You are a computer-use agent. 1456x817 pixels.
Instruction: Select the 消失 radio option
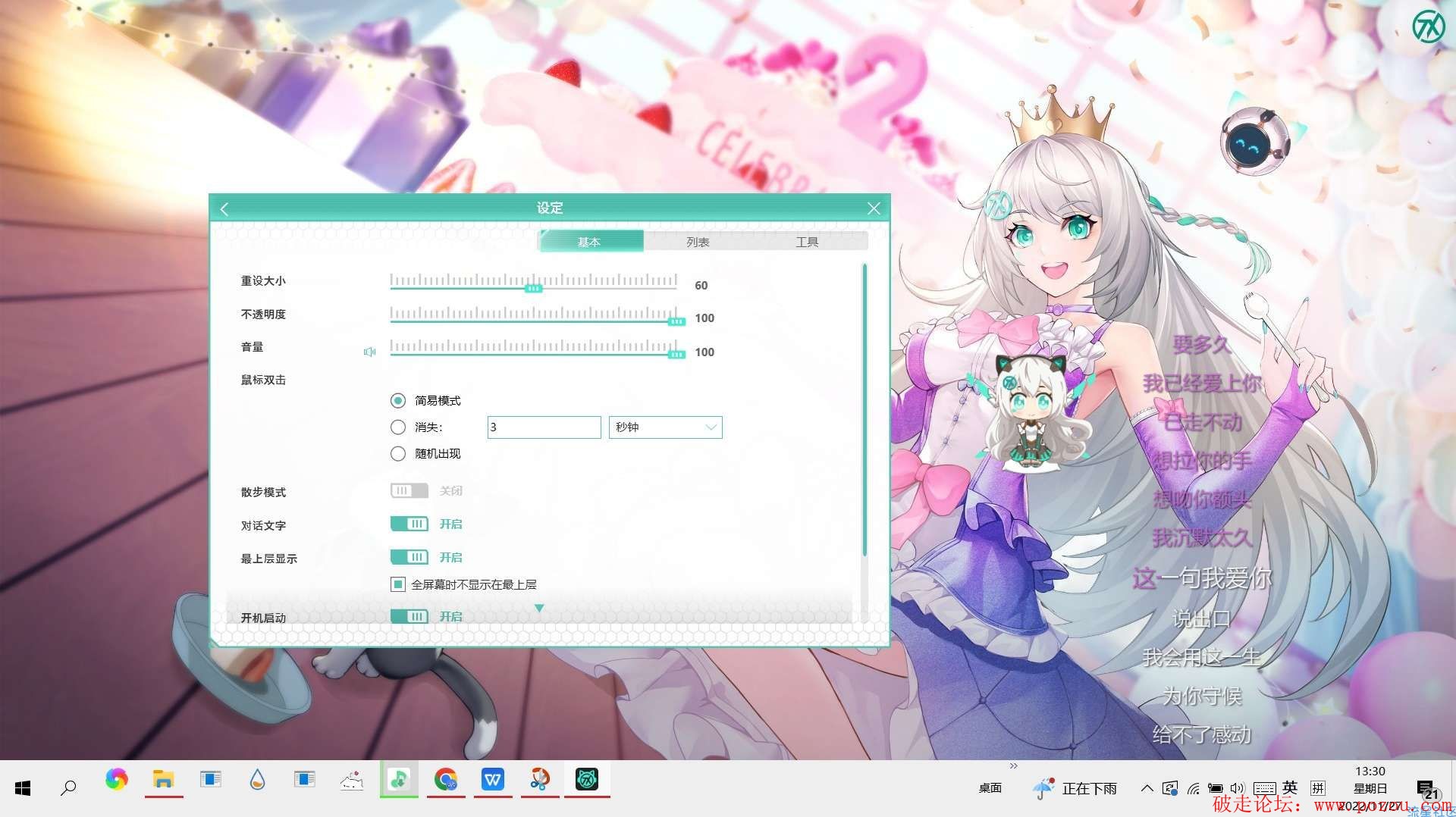398,427
